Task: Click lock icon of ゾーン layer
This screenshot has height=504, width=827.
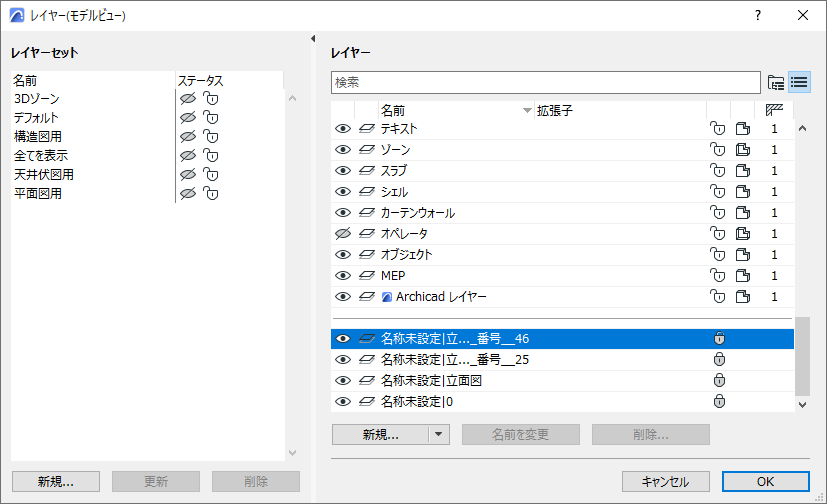Action: point(718,150)
